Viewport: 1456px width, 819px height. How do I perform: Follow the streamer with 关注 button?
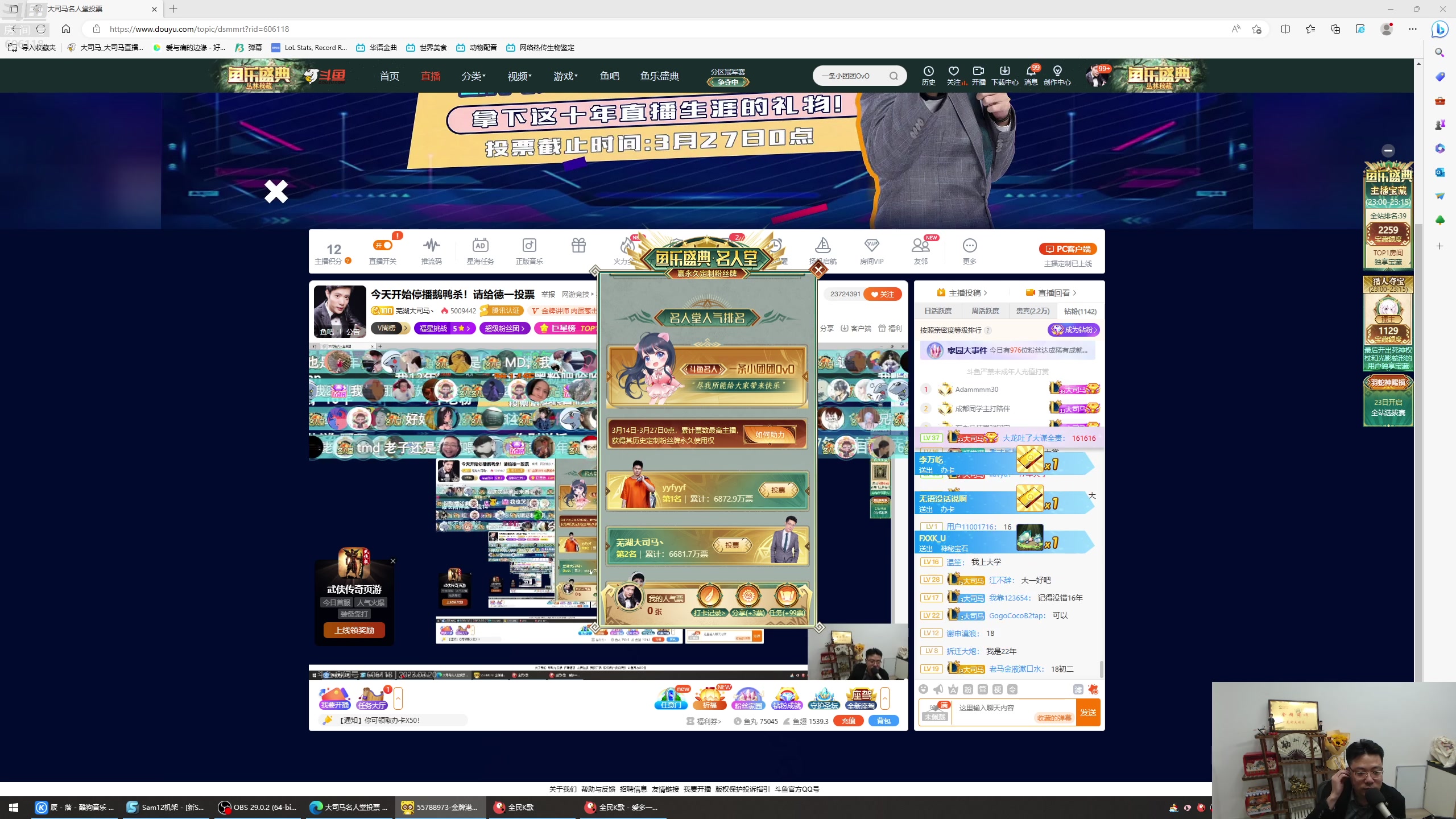coord(882,294)
